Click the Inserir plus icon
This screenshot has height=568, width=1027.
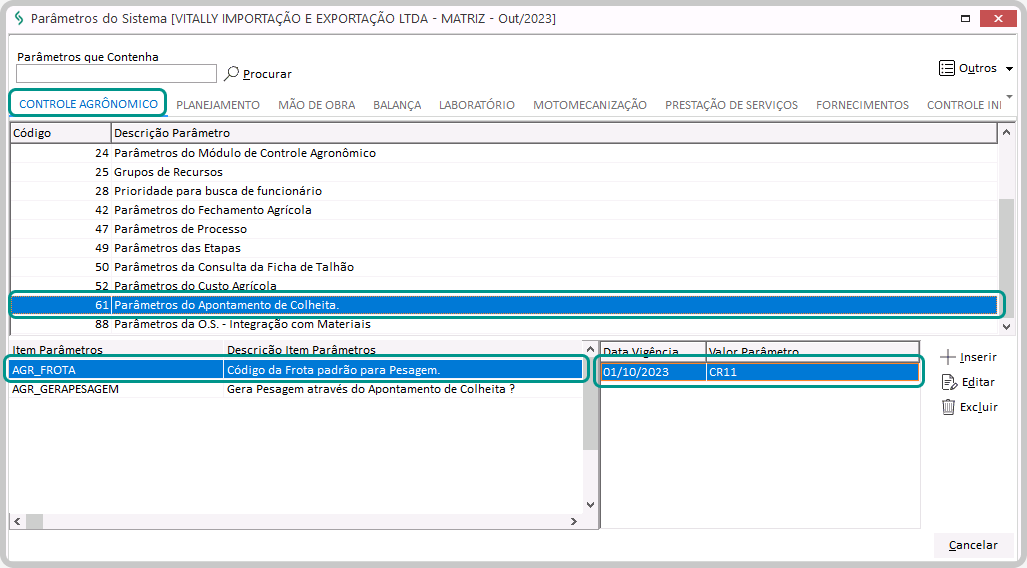pos(948,357)
